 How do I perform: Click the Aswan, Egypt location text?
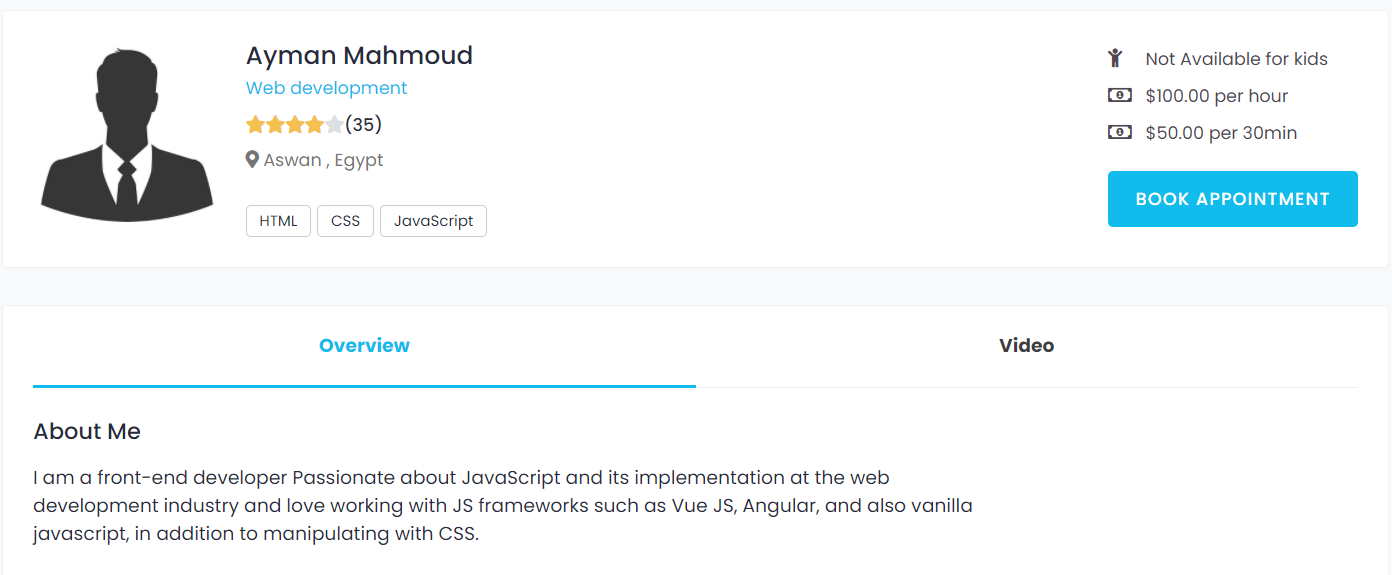pyautogui.click(x=323, y=160)
